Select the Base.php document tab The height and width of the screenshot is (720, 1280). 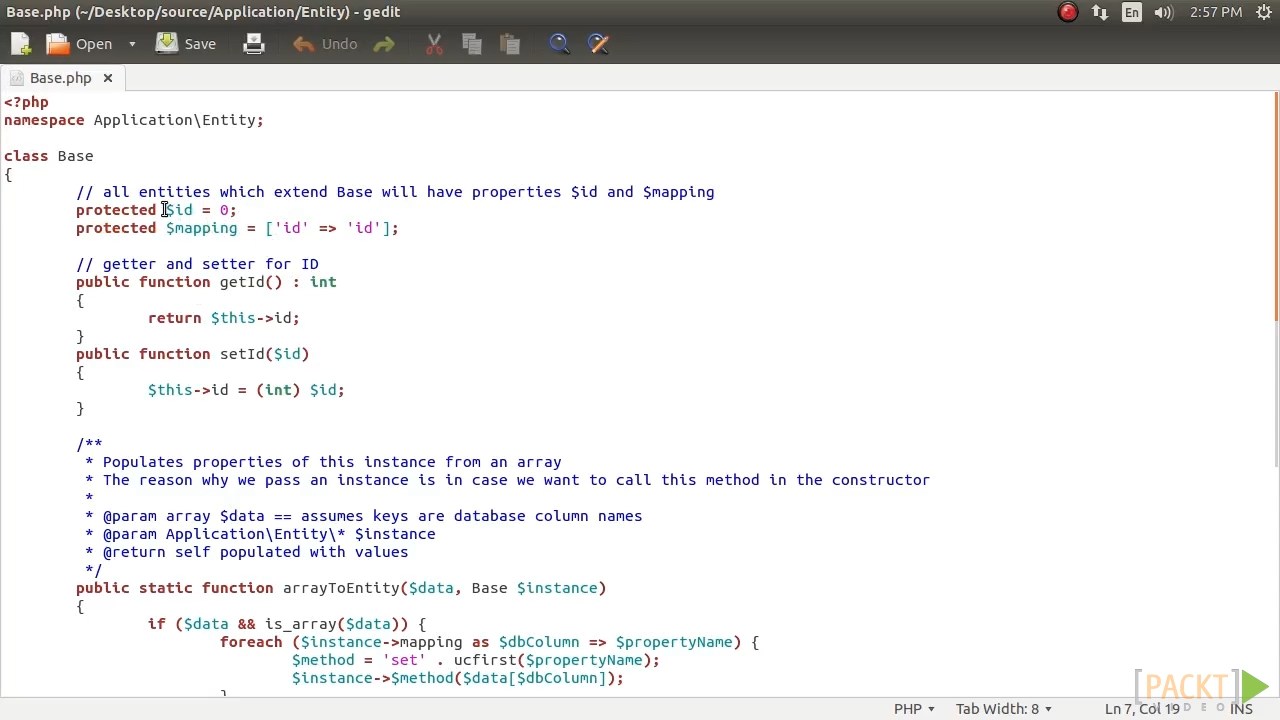coord(60,78)
